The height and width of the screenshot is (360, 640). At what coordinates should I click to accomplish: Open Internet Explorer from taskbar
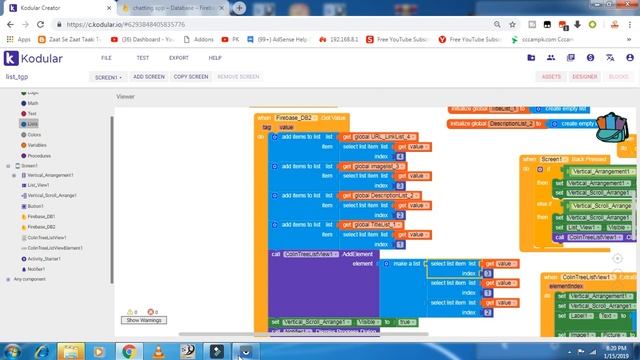point(42,351)
